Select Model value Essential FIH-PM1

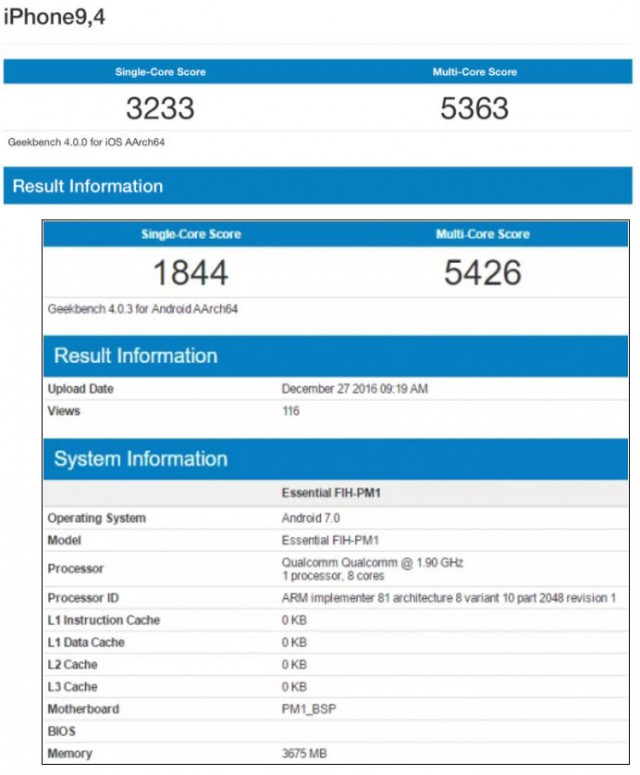pyautogui.click(x=330, y=541)
